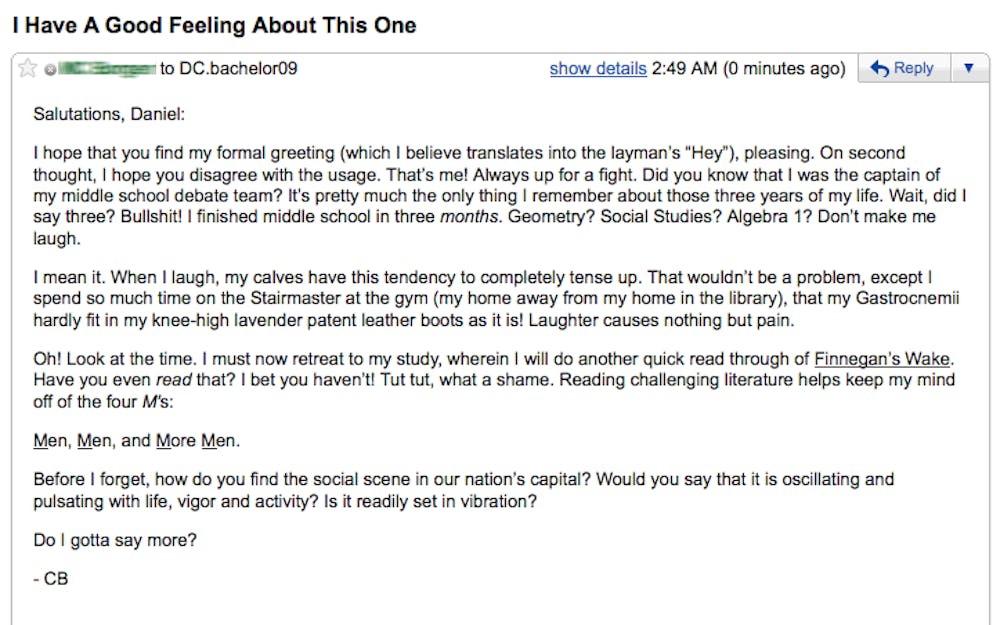
Task: Click the underlined "Men" after "More"
Action: click(219, 441)
